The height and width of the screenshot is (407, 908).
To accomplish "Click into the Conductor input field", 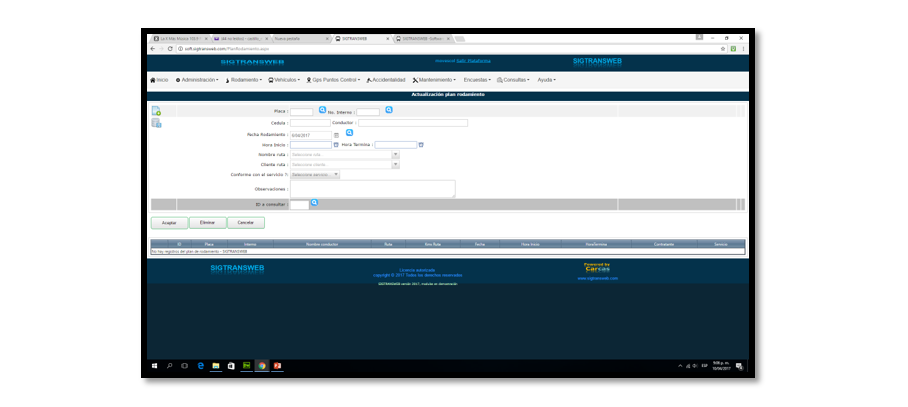I will [413, 123].
